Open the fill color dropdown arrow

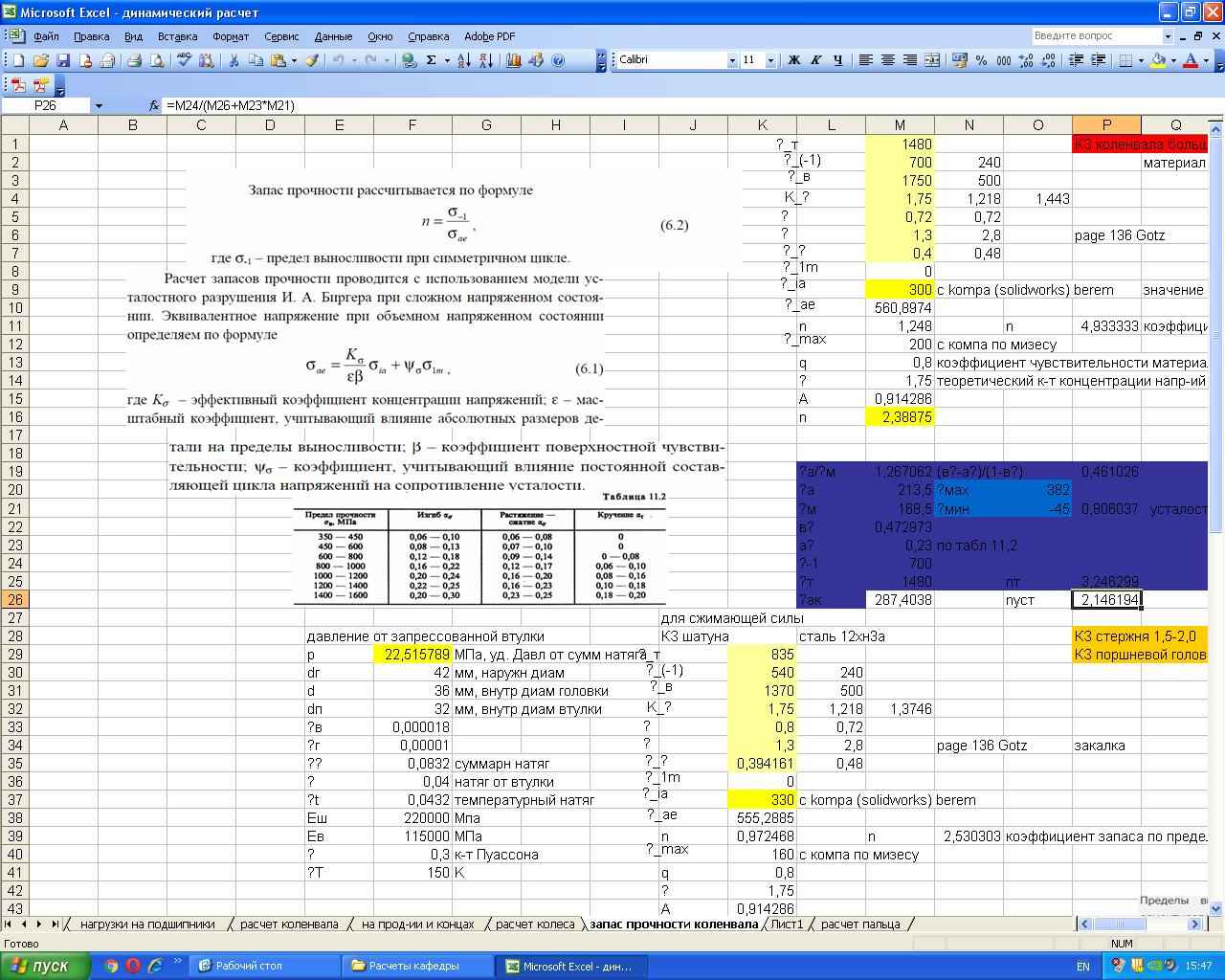click(1173, 59)
